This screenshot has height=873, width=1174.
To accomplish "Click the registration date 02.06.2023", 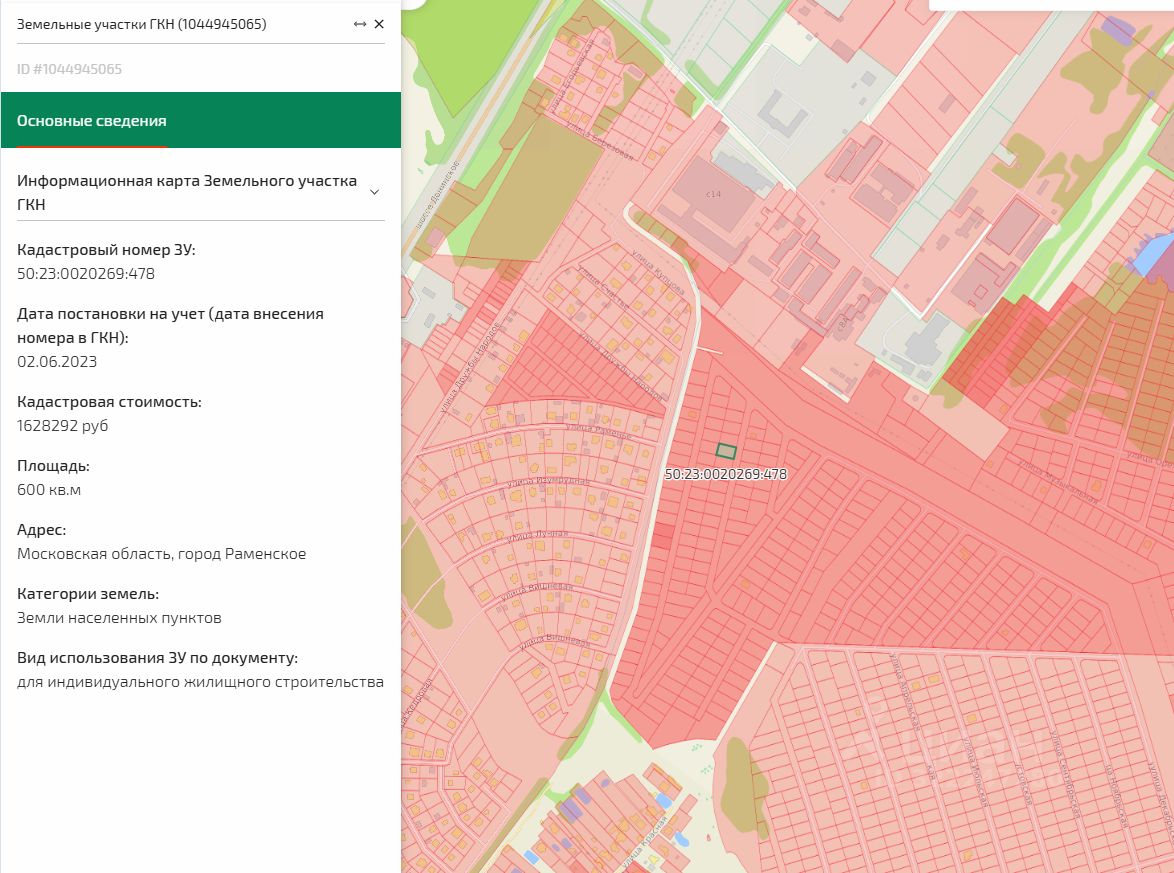I will point(57,362).
